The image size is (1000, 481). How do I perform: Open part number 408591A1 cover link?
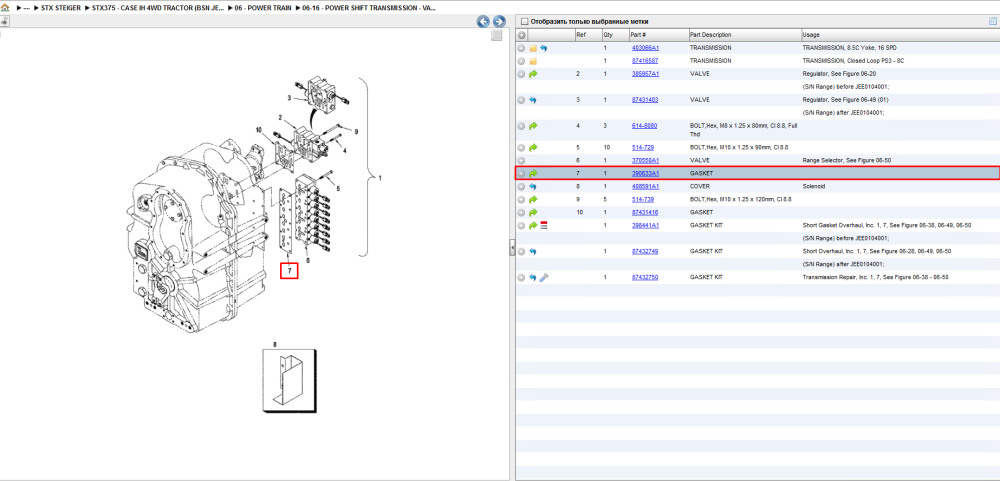pos(645,186)
